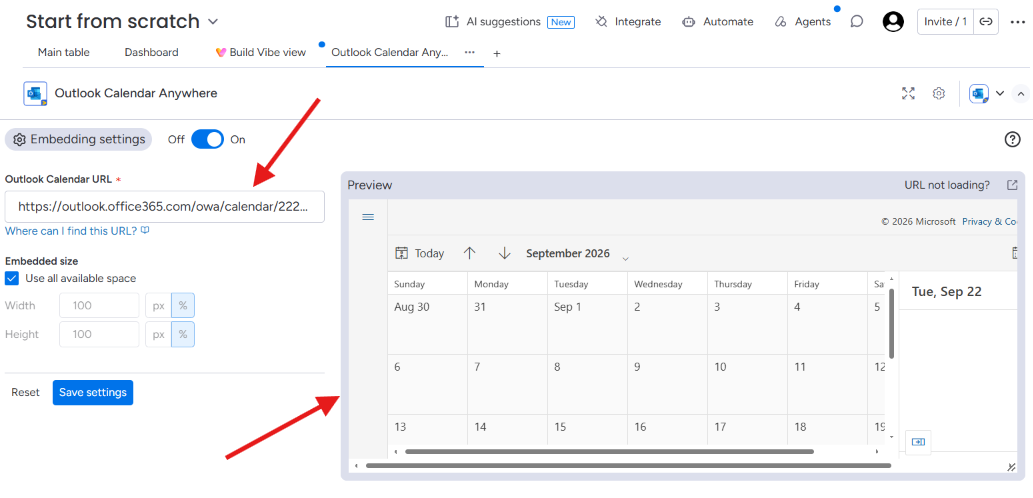The height and width of the screenshot is (498, 1033).
Task: Open the user profile avatar
Action: coord(893,22)
